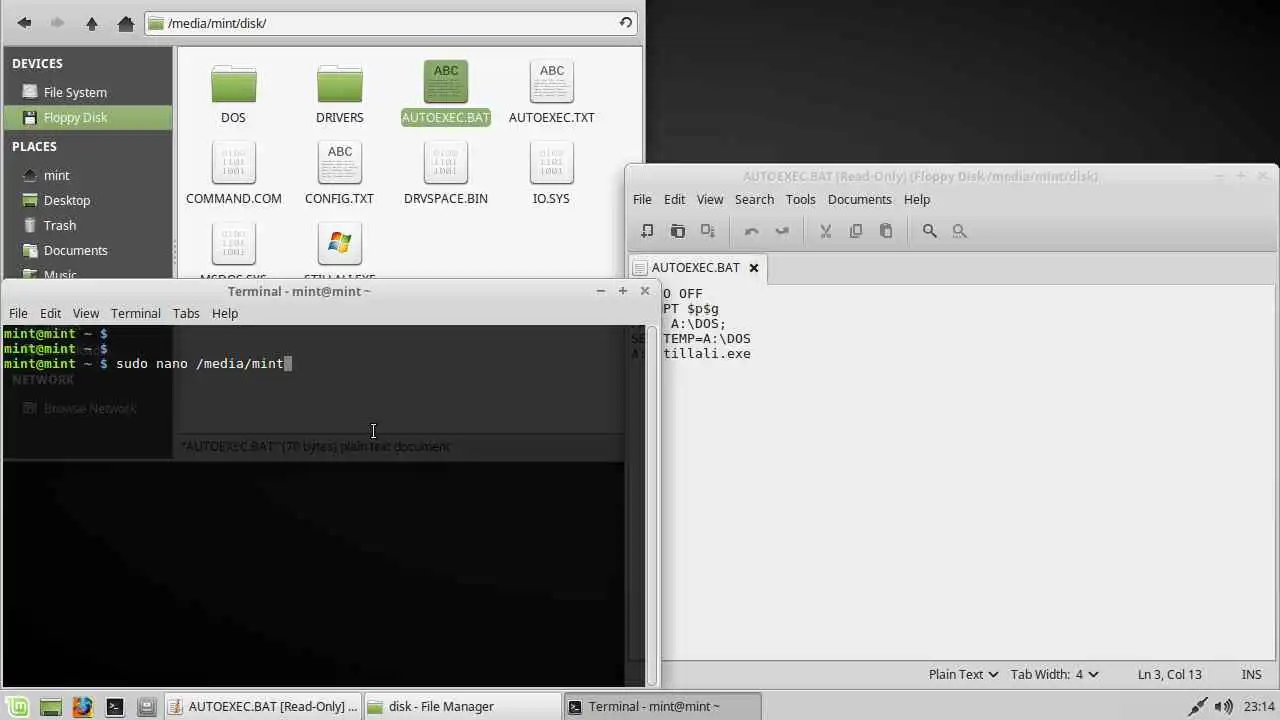Select the AUTOEXEC.BAT file icon
This screenshot has width=1280, height=720.
click(x=446, y=82)
